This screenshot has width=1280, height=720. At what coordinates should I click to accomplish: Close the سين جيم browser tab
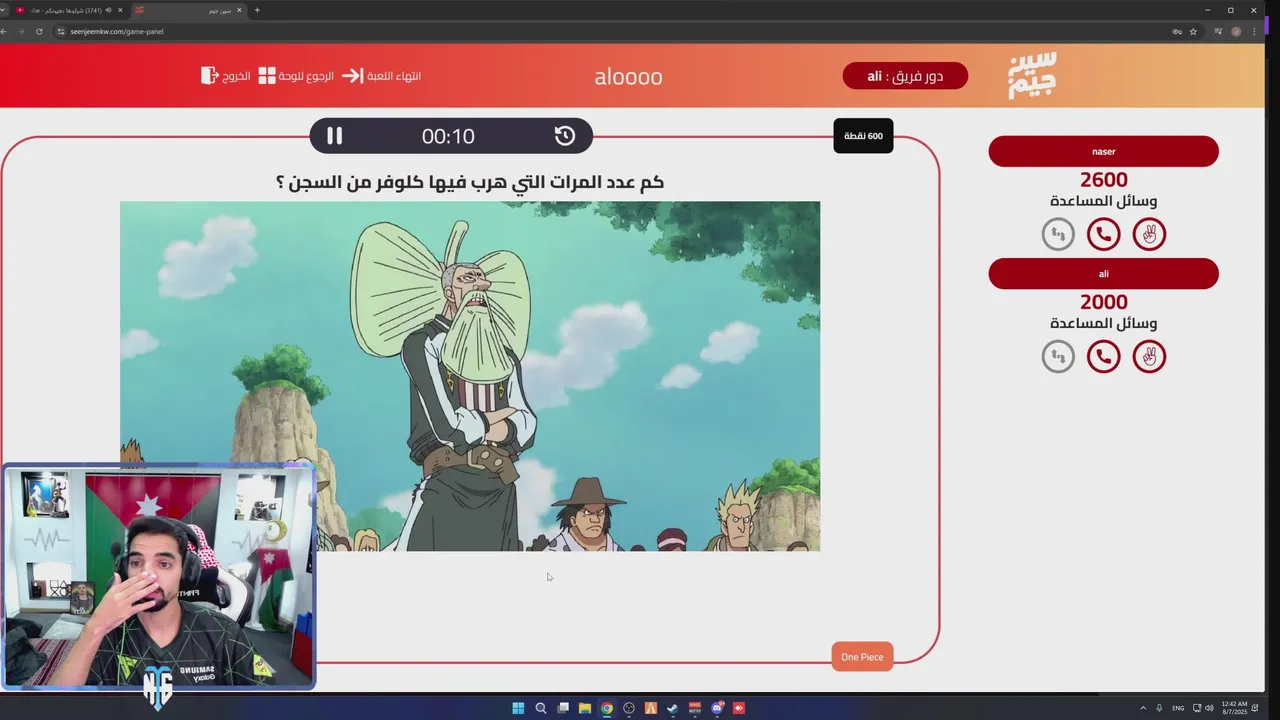[x=240, y=10]
